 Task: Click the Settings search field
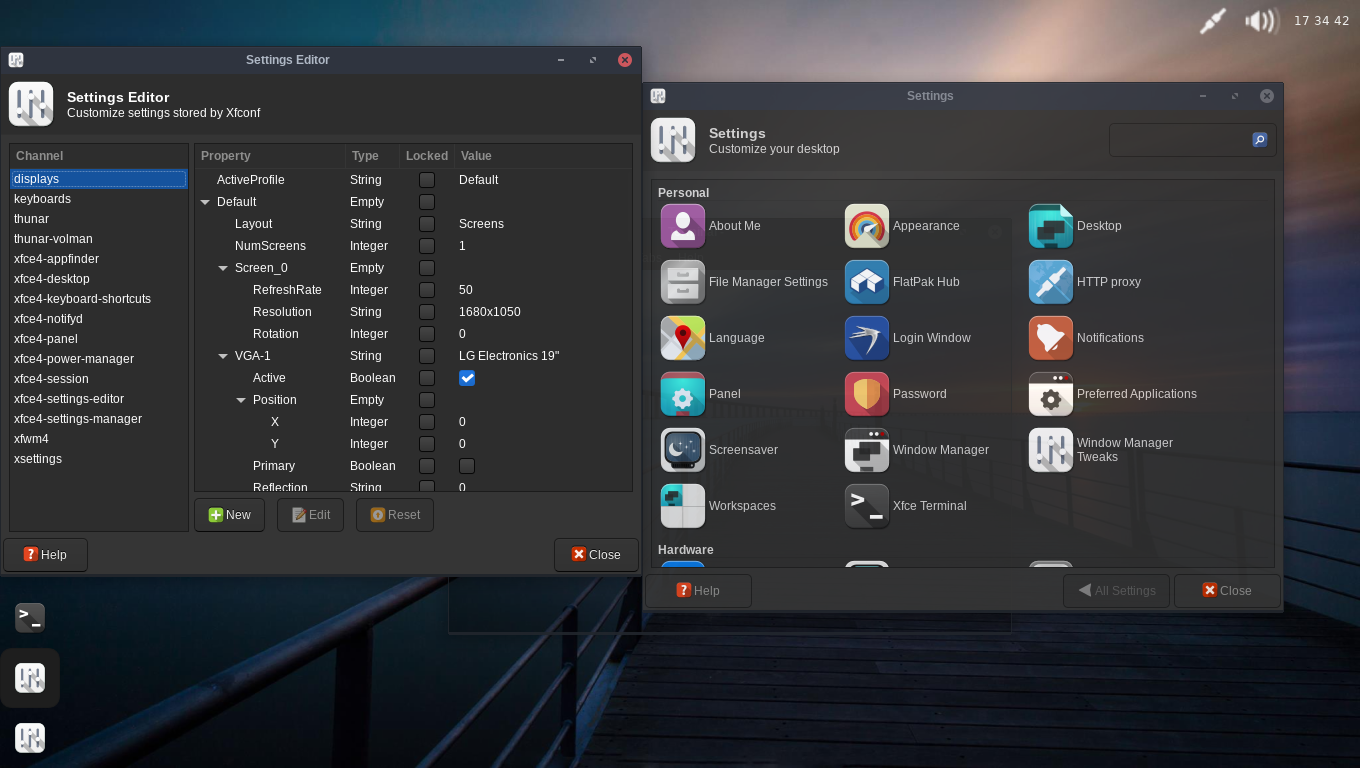pos(1192,140)
